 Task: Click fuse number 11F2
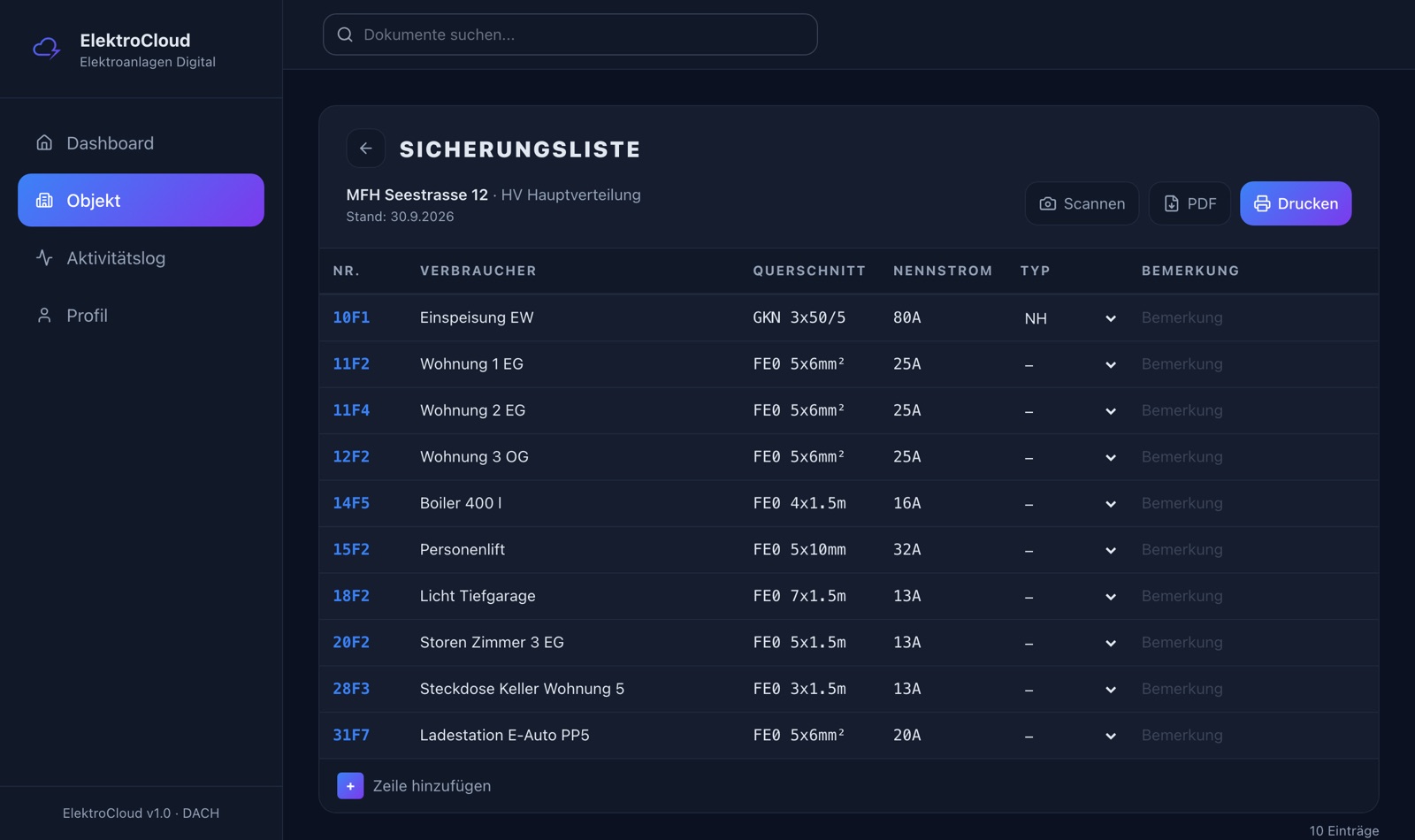click(x=351, y=363)
